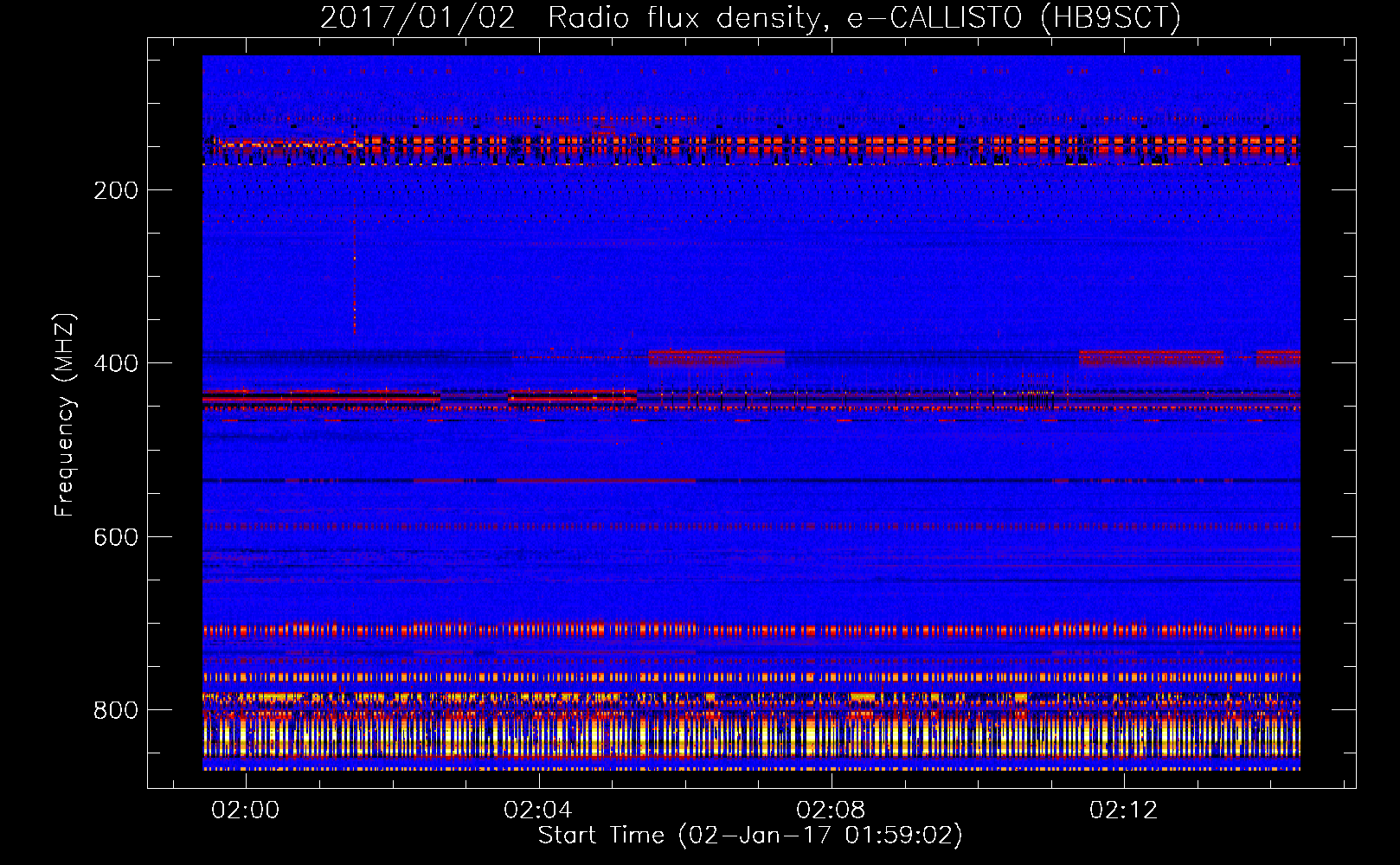This screenshot has width=1400, height=865.
Task: Click the plot title '2017/01/02 Radio flux density, e-CALLISTO (HB9SCT)'
Action: pyautogui.click(x=750, y=18)
